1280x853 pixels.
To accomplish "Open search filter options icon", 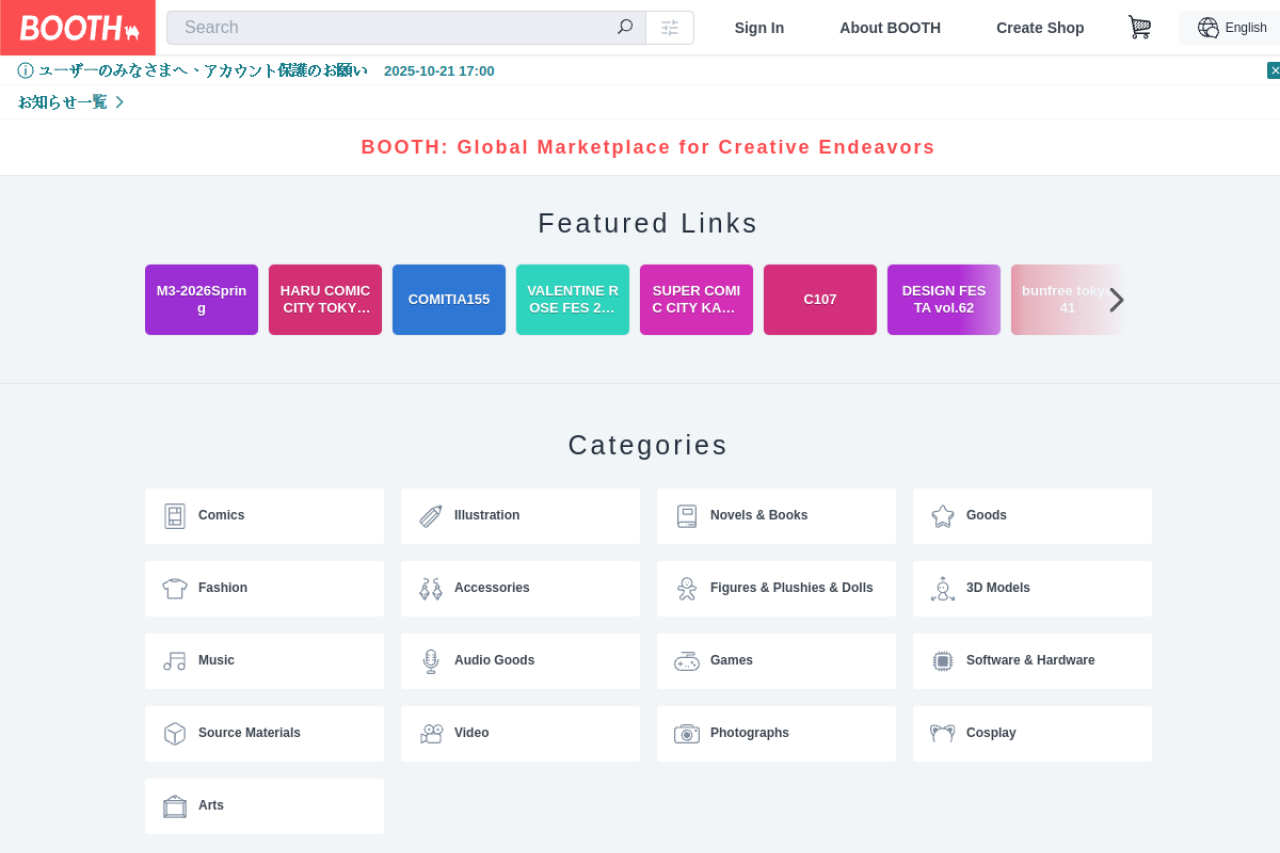I will pos(670,28).
